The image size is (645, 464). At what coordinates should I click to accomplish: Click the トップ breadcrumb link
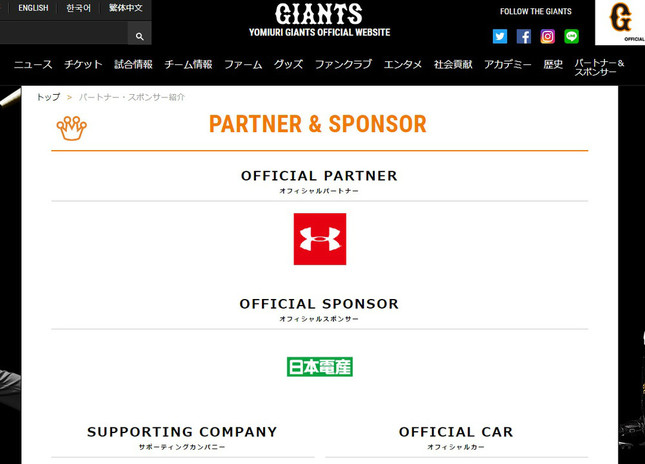tap(48, 97)
